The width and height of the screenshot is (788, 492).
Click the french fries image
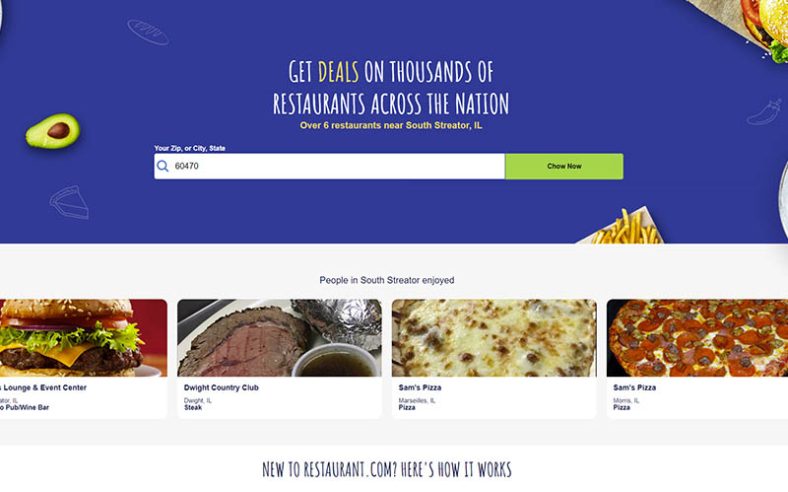[623, 227]
